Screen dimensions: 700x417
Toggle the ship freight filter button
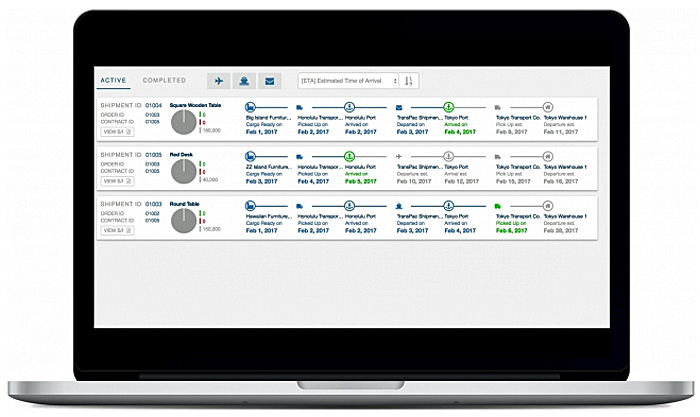[x=244, y=81]
